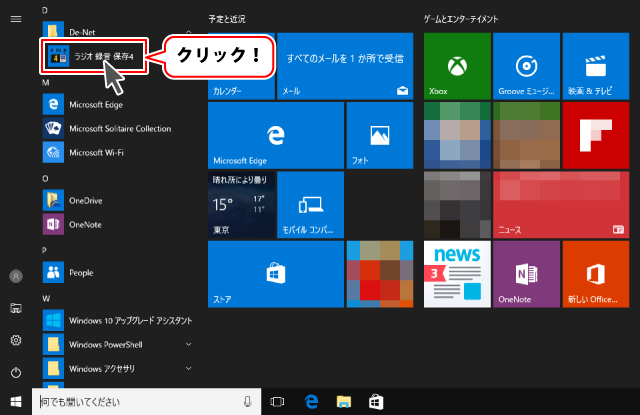Click the Windows Start button
Viewport: 640px width, 415px height.
coord(16,402)
